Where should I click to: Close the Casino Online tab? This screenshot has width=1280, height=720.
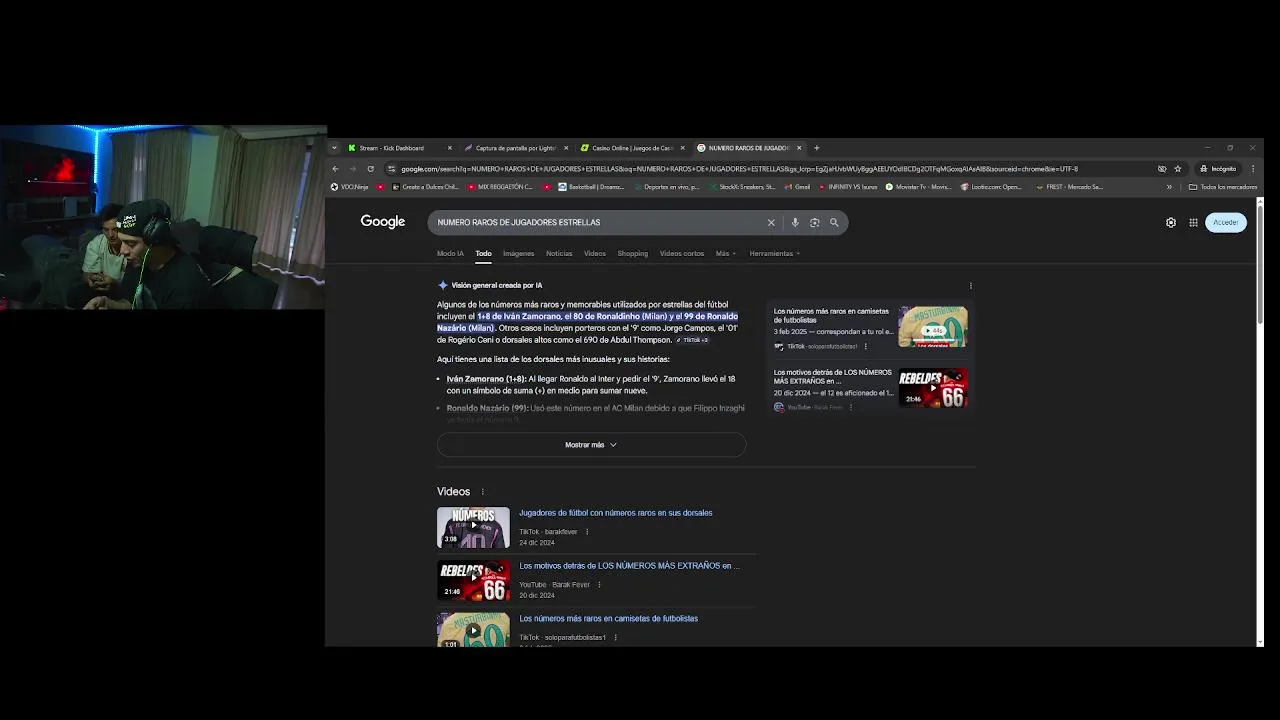tap(682, 148)
